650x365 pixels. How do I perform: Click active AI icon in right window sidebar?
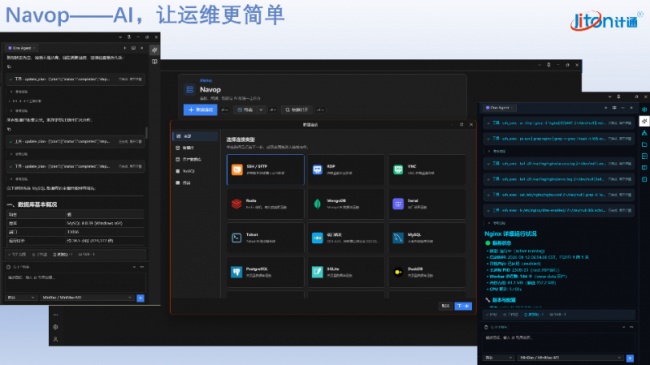click(644, 121)
